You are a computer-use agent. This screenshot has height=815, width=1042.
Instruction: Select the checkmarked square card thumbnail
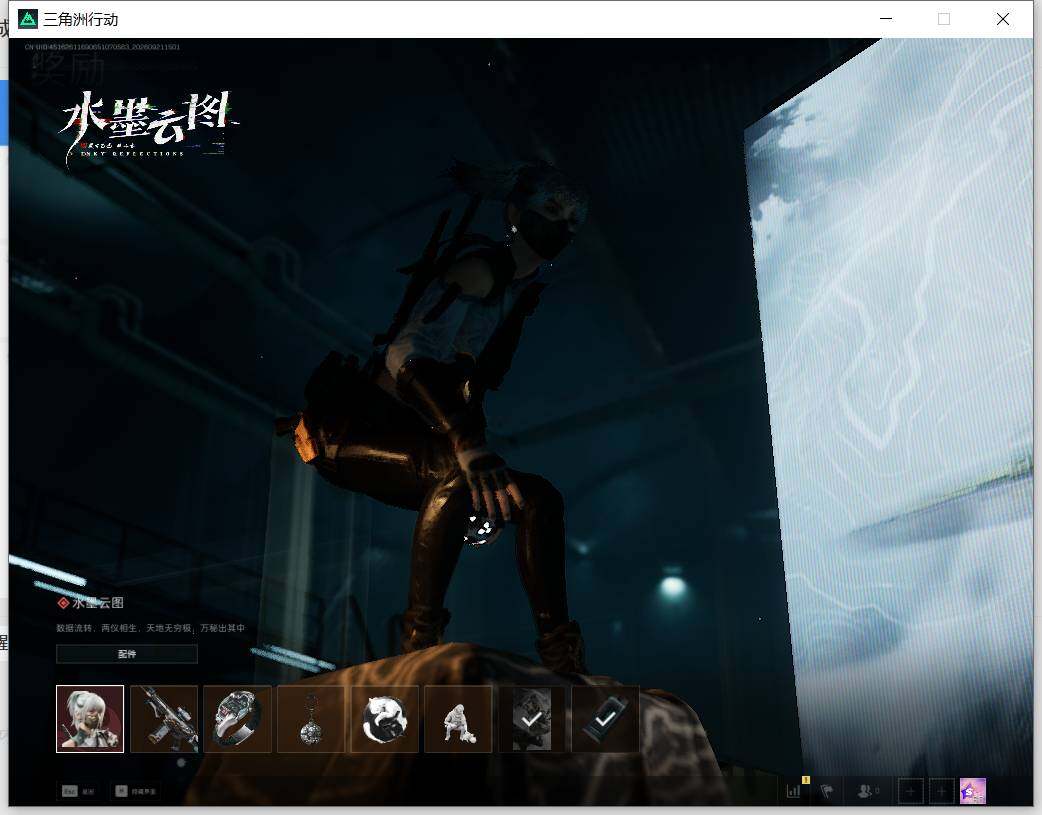tap(532, 719)
